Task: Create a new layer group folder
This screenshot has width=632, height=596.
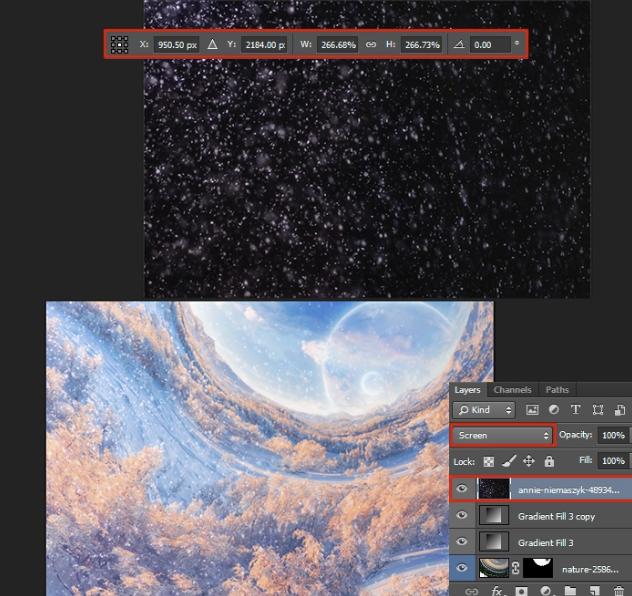Action: [x=570, y=591]
